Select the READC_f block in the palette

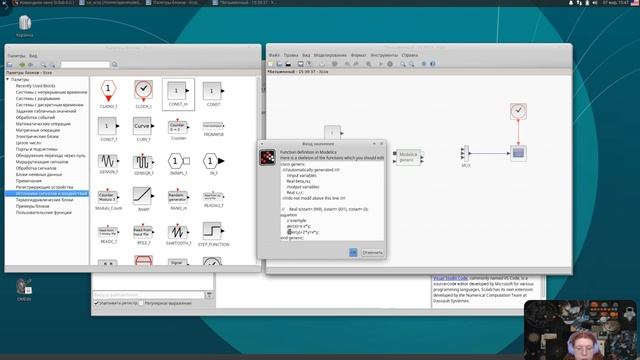108,234
